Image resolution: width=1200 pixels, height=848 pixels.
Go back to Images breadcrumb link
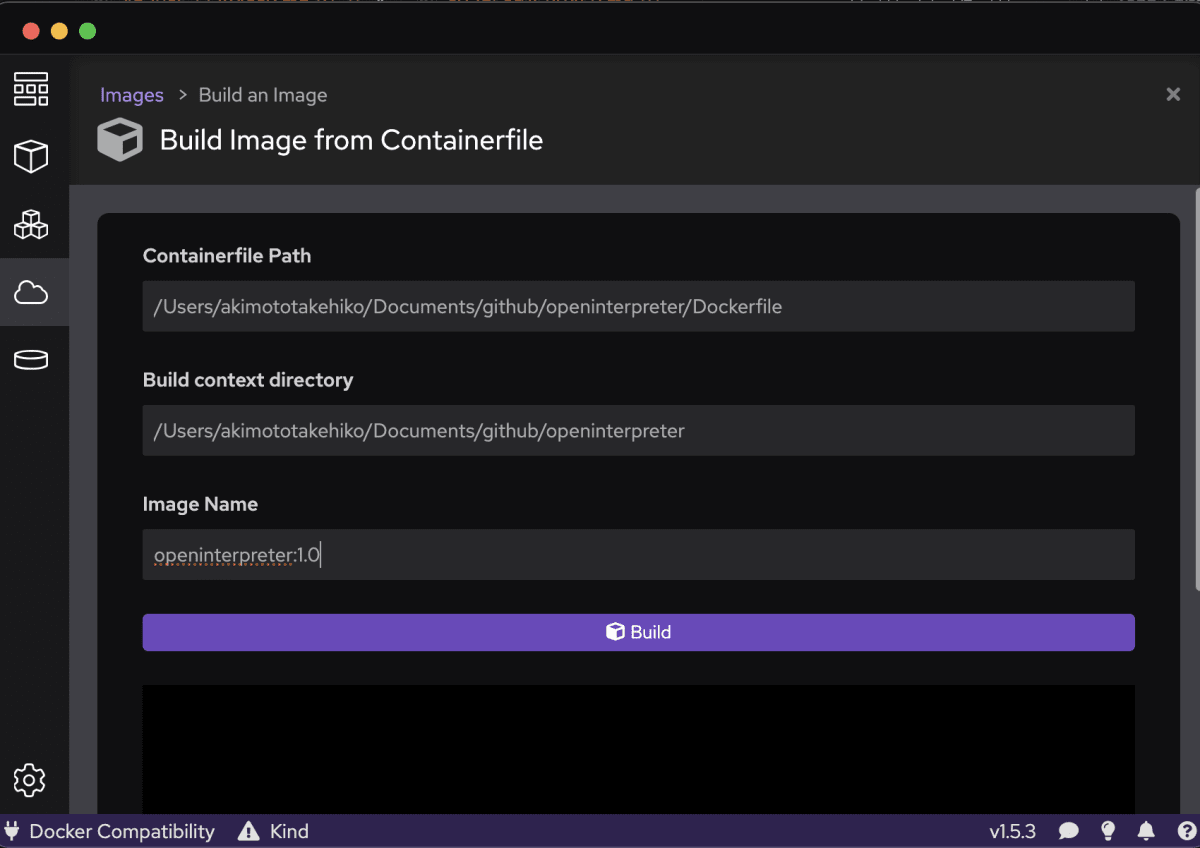pyautogui.click(x=132, y=95)
